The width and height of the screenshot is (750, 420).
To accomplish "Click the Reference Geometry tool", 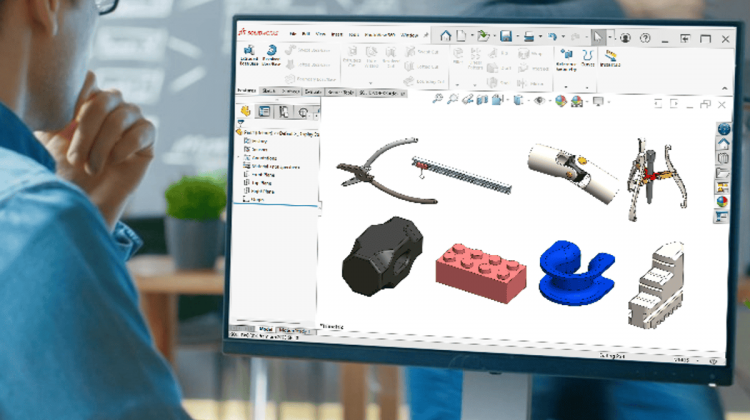I will pyautogui.click(x=566, y=59).
